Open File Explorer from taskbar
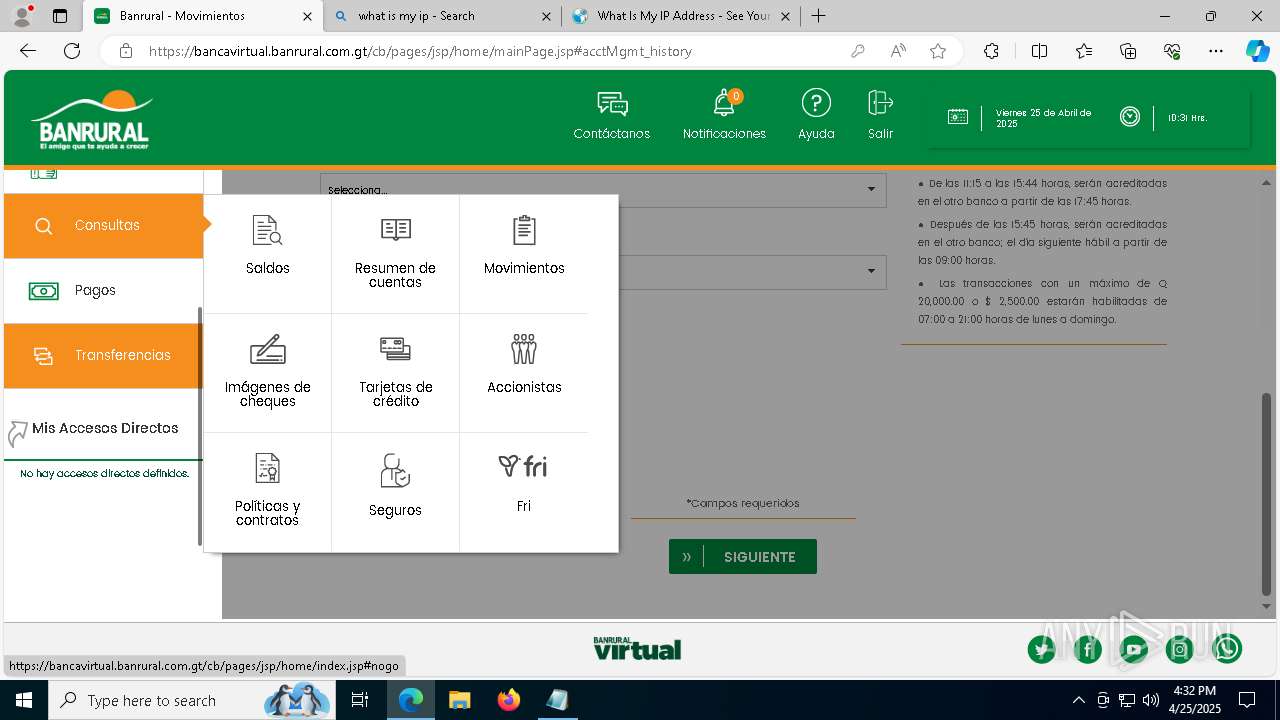Image resolution: width=1280 pixels, height=720 pixels. pos(459,700)
